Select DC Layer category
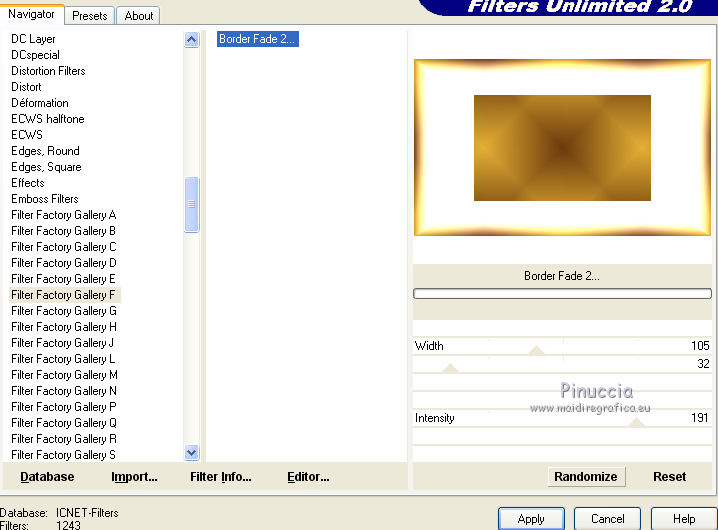Image resolution: width=718 pixels, height=530 pixels. 33,39
